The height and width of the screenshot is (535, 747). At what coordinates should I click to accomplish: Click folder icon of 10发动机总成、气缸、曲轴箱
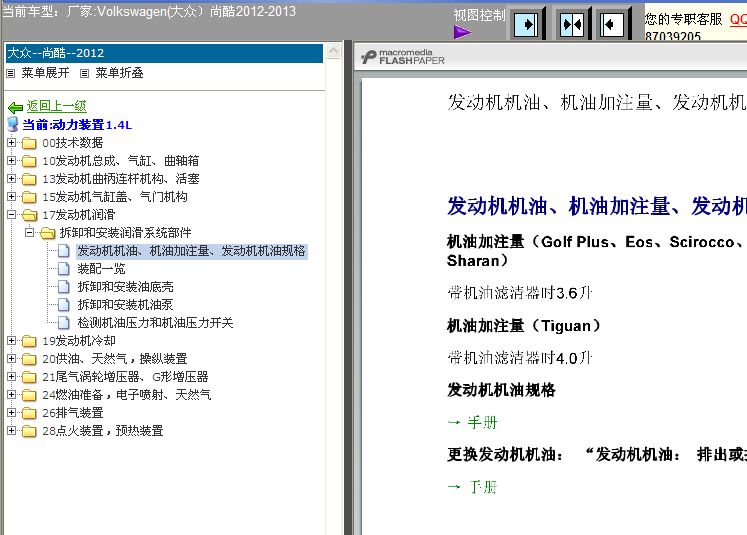click(x=29, y=161)
